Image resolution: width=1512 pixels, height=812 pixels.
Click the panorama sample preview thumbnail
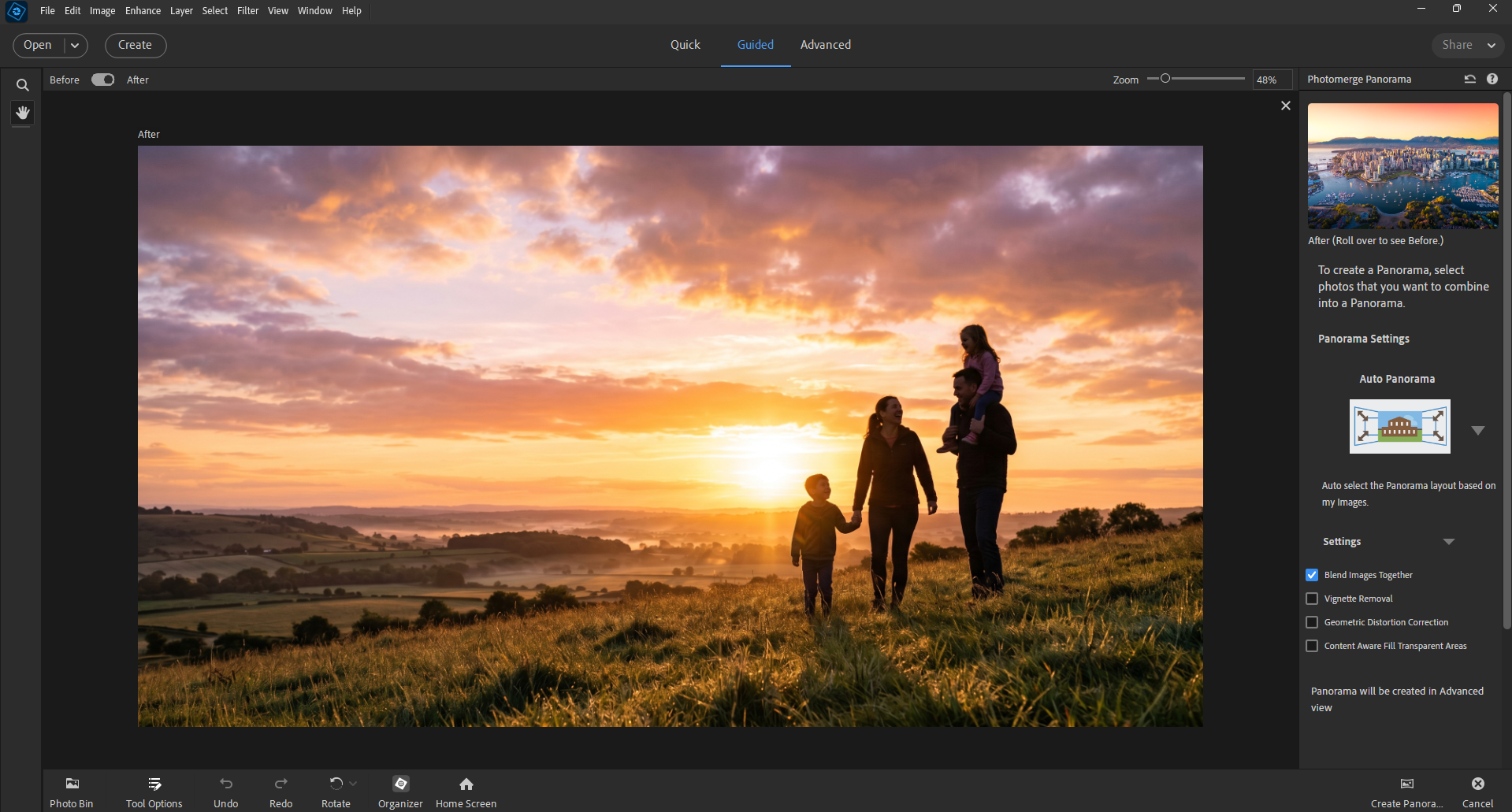point(1402,166)
